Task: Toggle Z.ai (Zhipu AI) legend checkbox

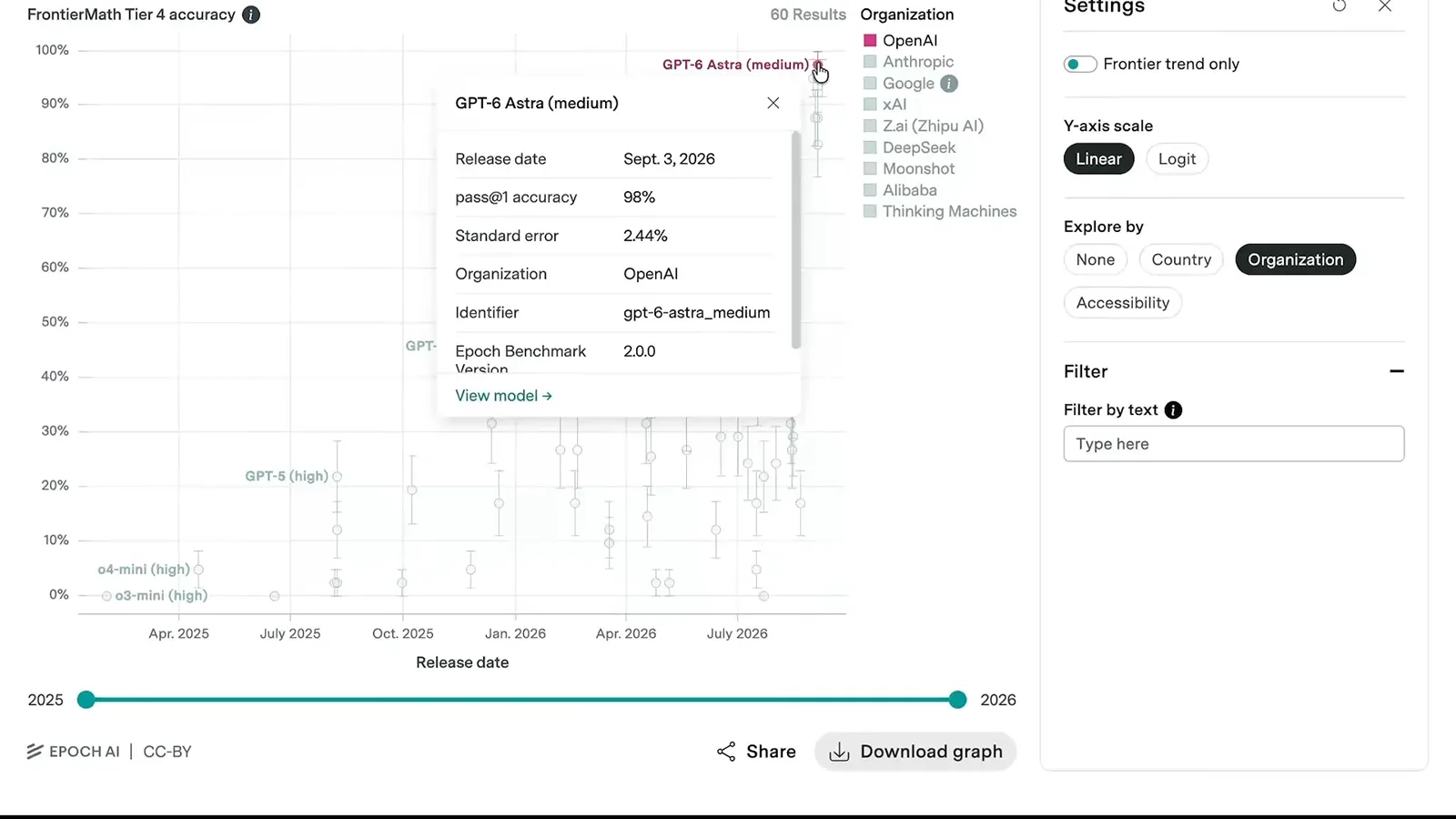Action: pos(870,126)
